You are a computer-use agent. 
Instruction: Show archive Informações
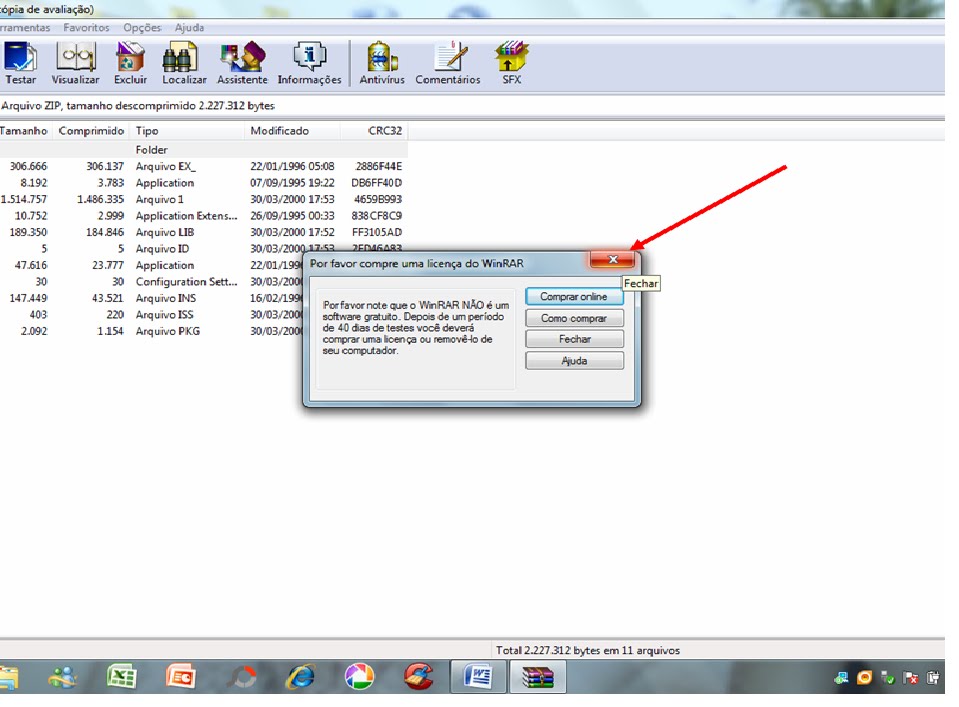pos(309,62)
